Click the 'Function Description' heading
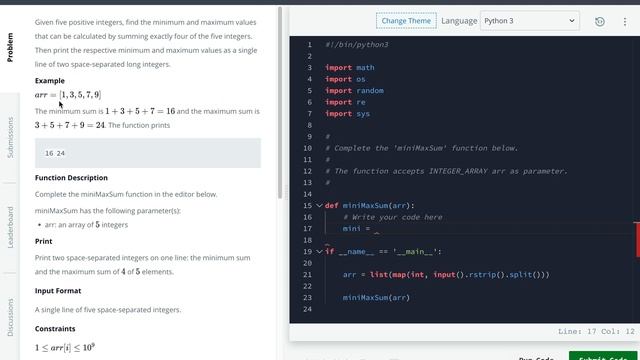Viewport: 640px width, 360px height. 71,178
